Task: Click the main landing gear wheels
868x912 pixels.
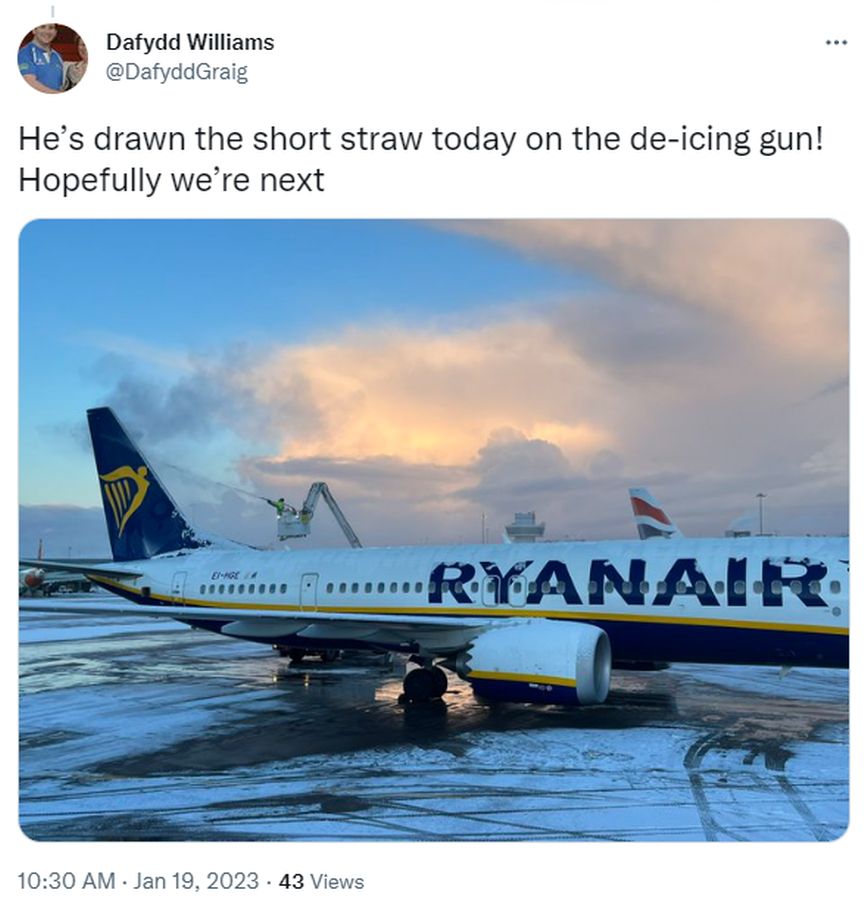Action: click(425, 683)
